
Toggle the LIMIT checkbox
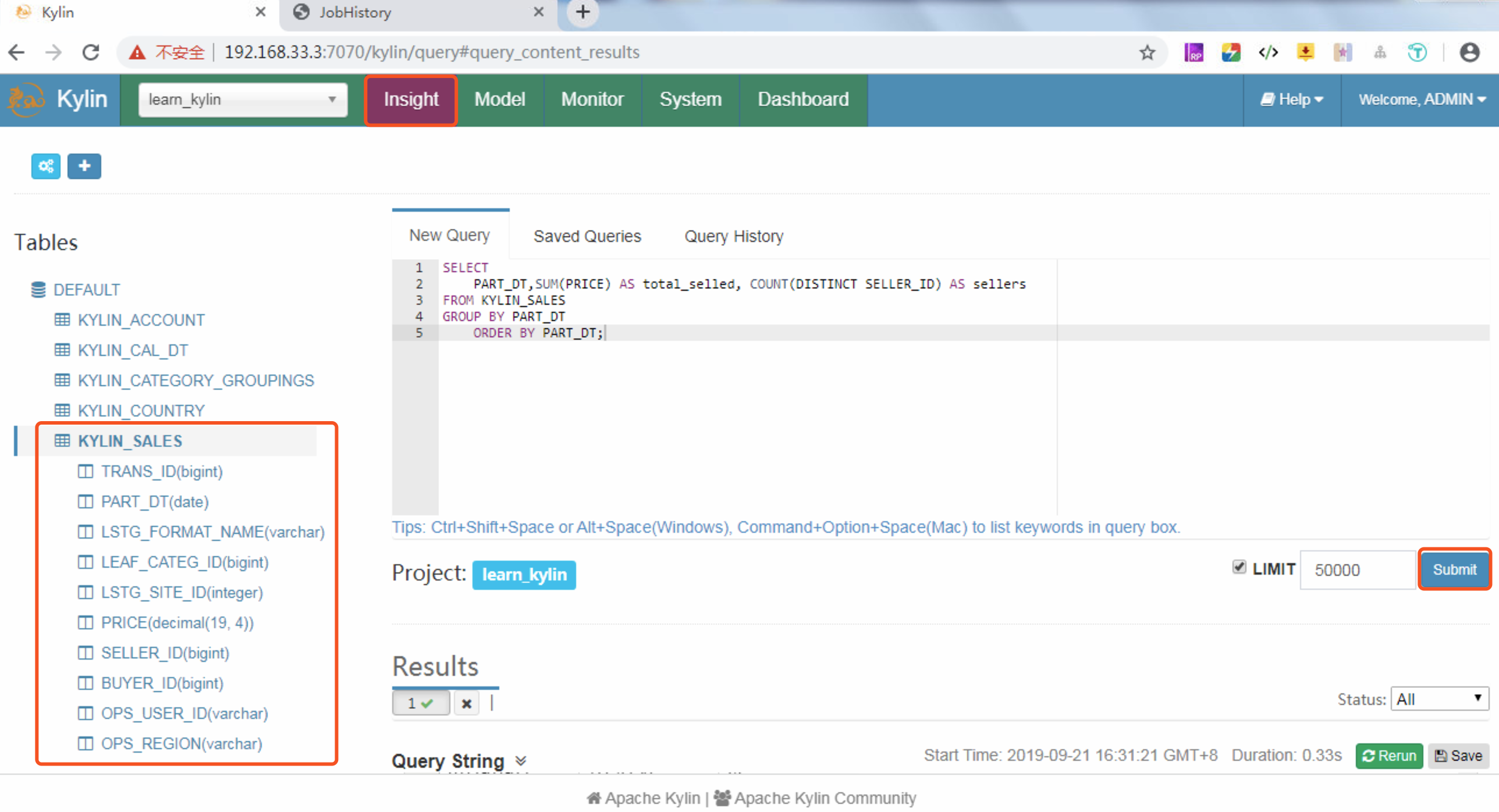tap(1239, 567)
